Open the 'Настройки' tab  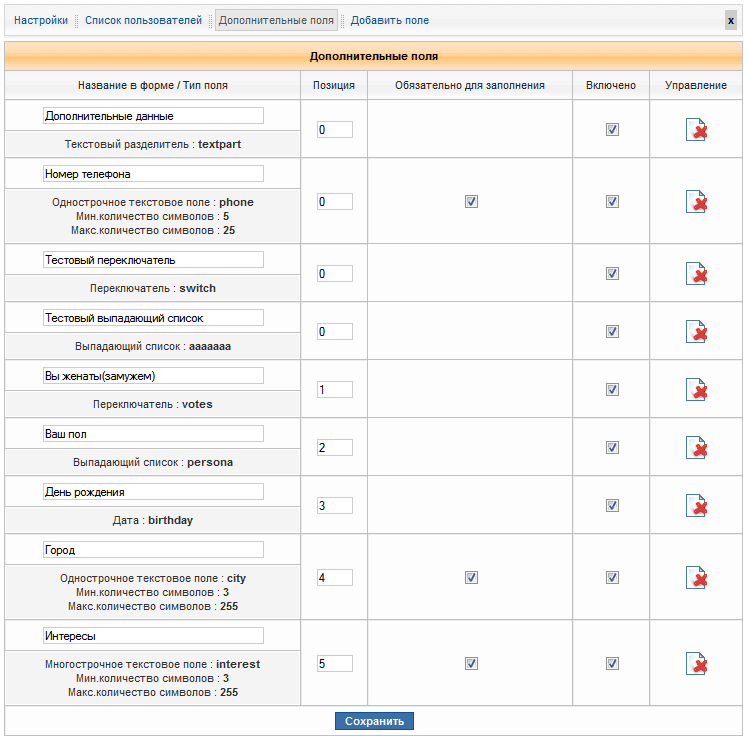pyautogui.click(x=41, y=20)
